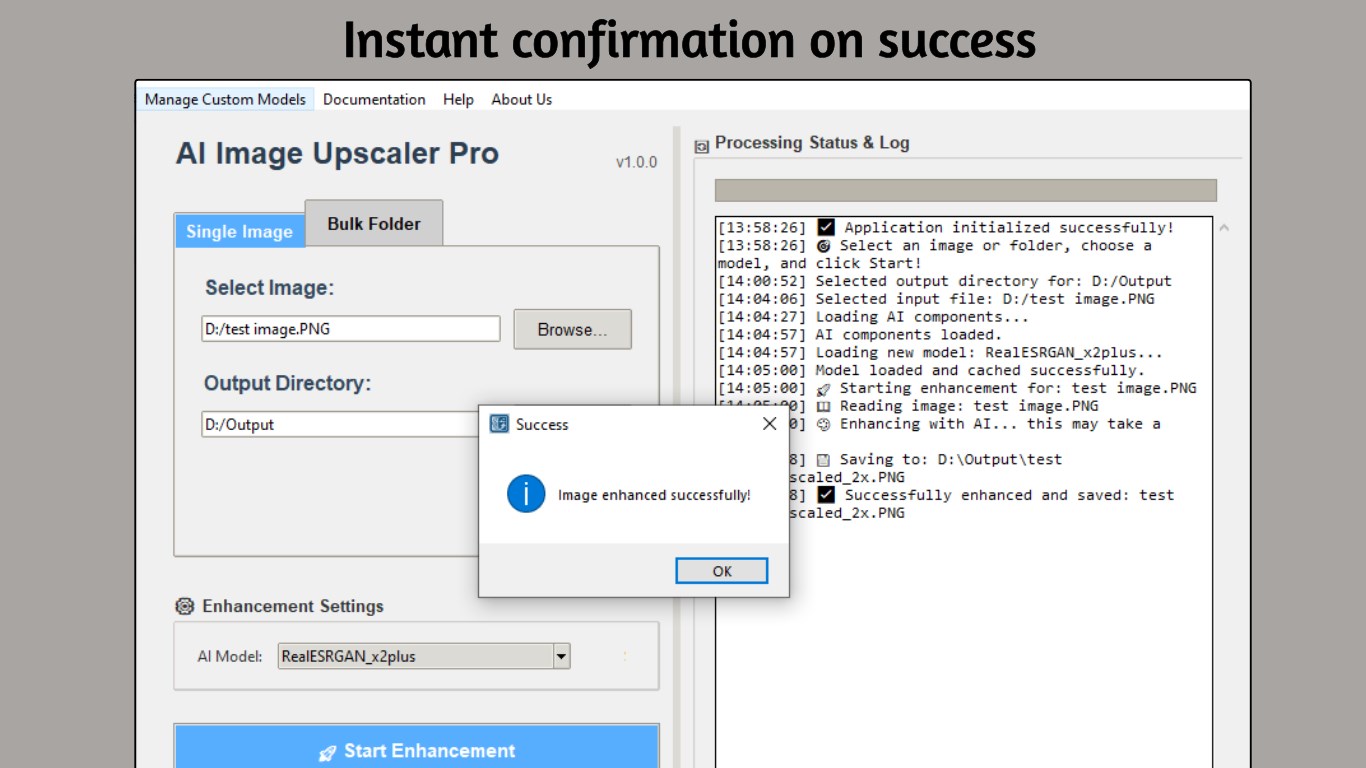The width and height of the screenshot is (1366, 768).
Task: Open the AI Model dropdown
Action: tap(560, 656)
